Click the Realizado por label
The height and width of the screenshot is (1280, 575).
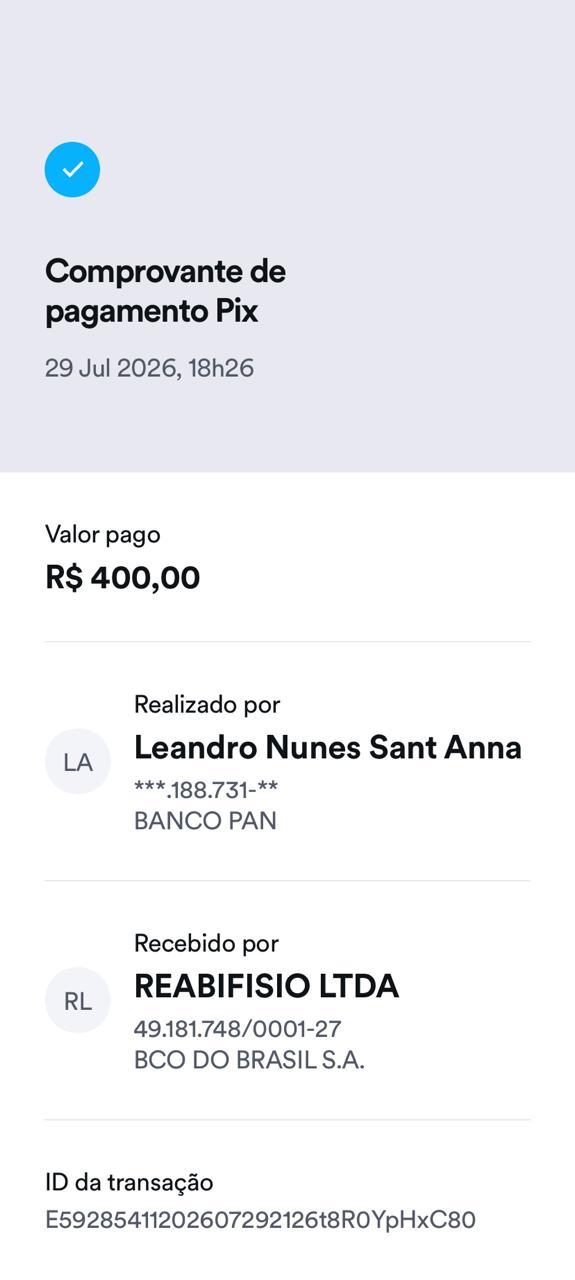[x=207, y=704]
